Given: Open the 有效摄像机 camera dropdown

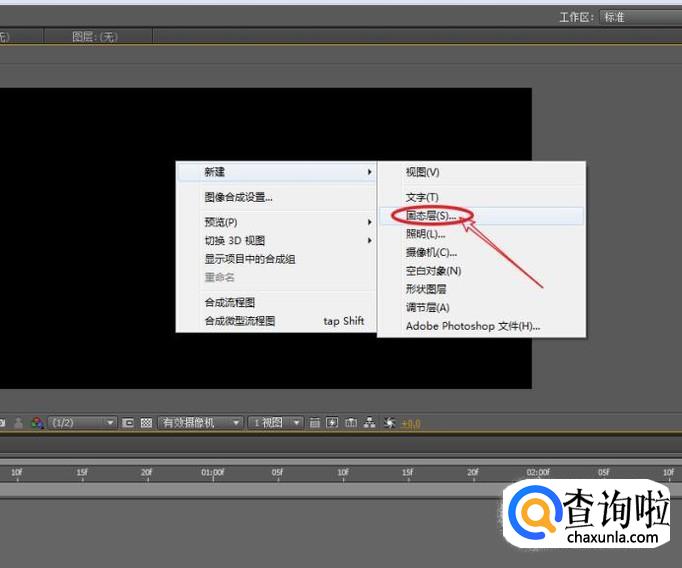Looking at the screenshot, I should coord(201,423).
